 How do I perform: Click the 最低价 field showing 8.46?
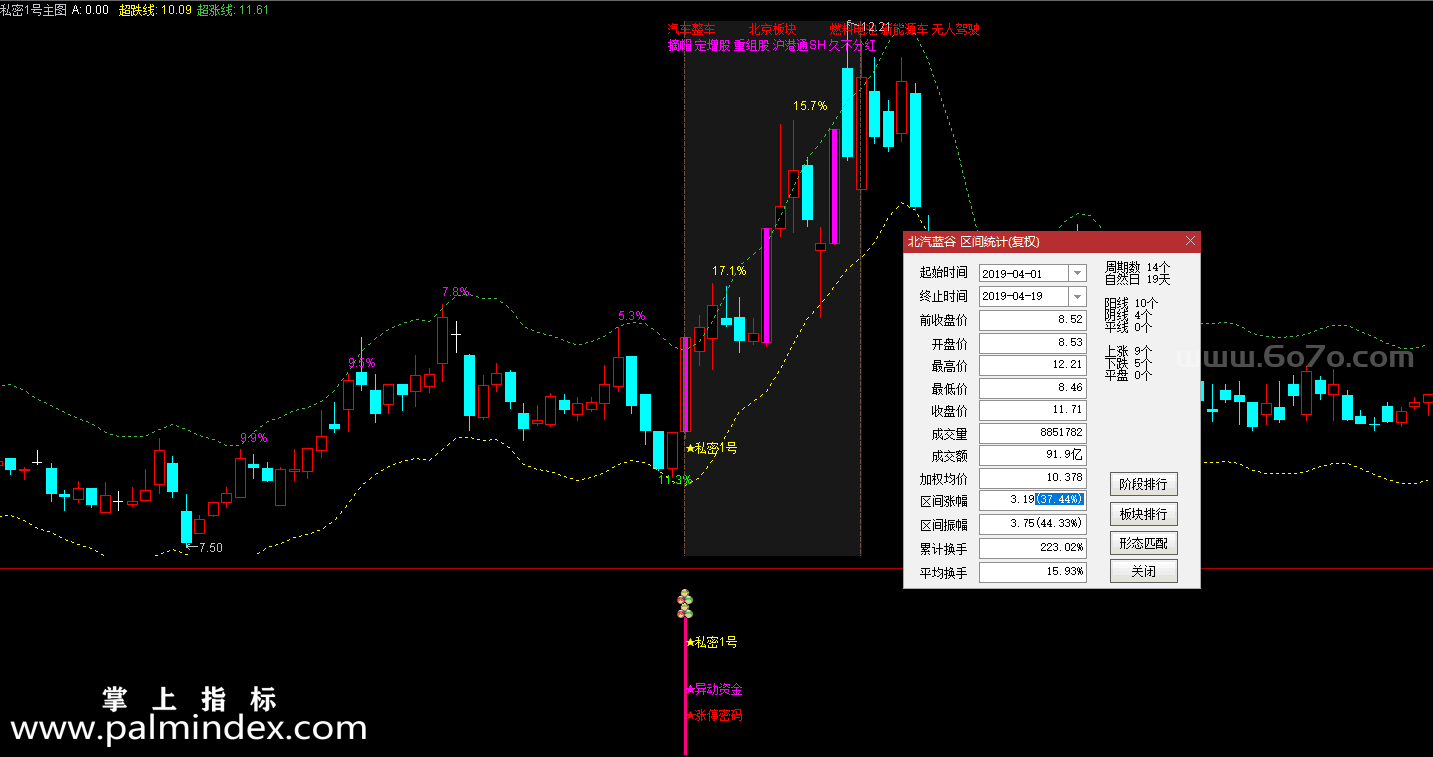click(1032, 388)
